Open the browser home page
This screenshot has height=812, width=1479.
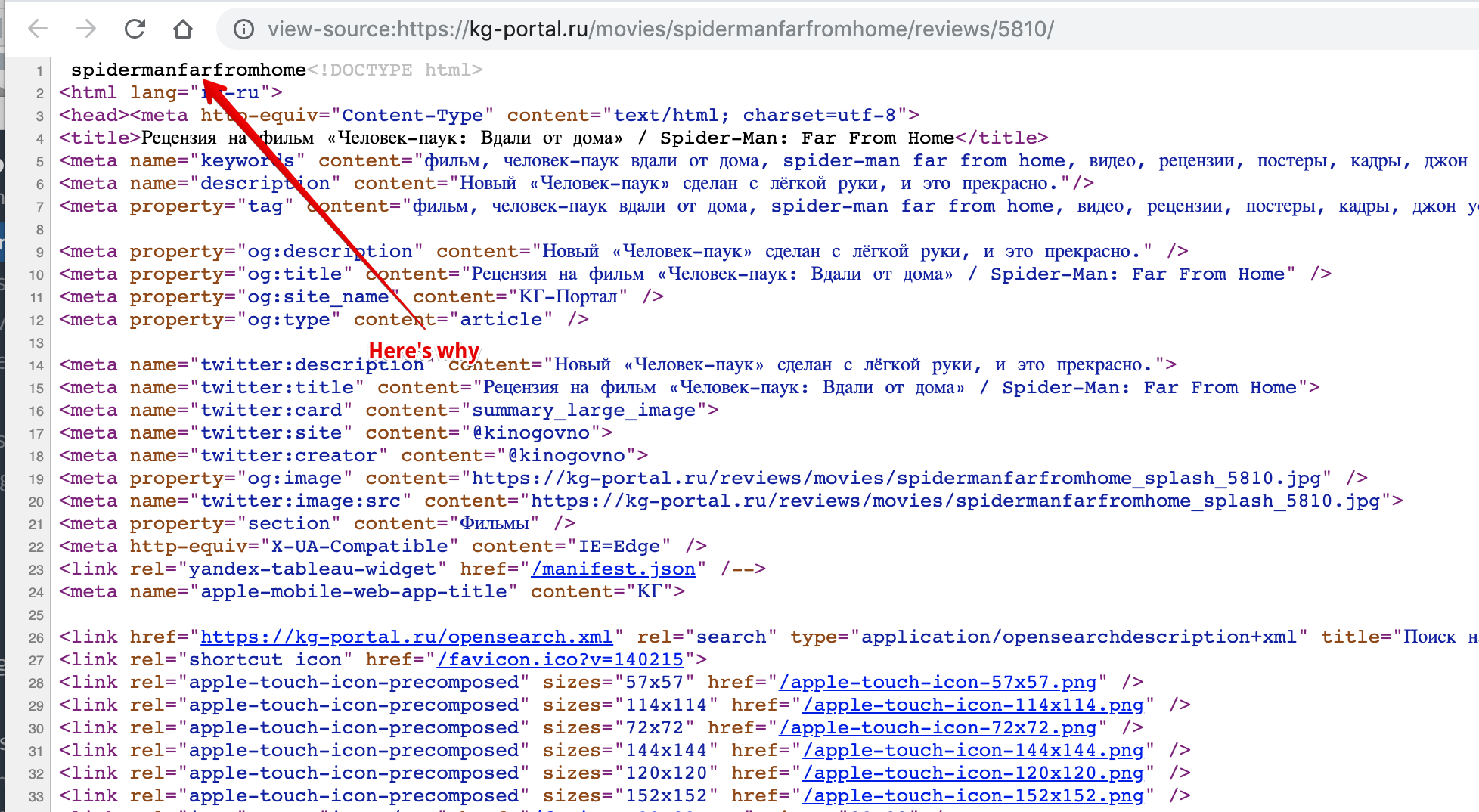click(183, 29)
